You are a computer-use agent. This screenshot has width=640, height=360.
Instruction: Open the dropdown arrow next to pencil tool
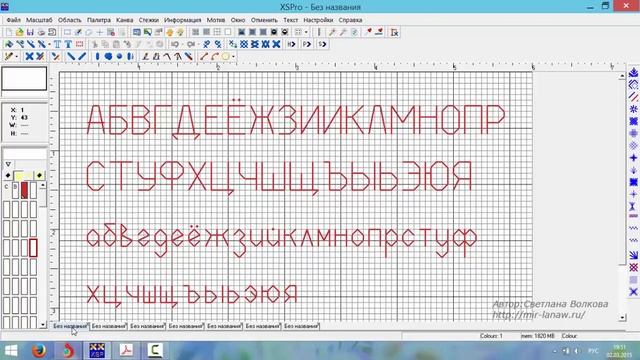[17, 56]
